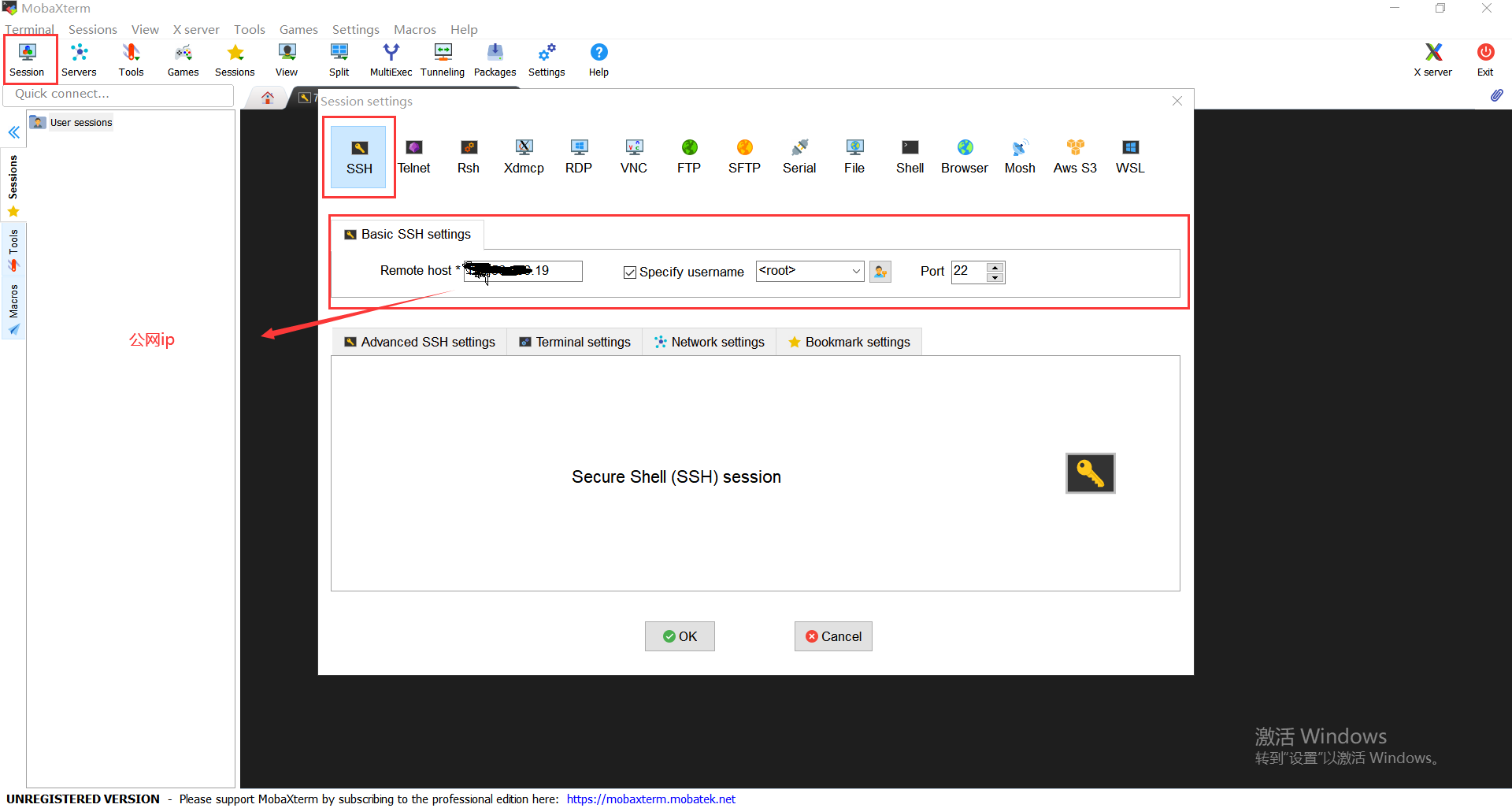Image resolution: width=1512 pixels, height=808 pixels.
Task: Select the SFTP session type
Action: pyautogui.click(x=743, y=156)
